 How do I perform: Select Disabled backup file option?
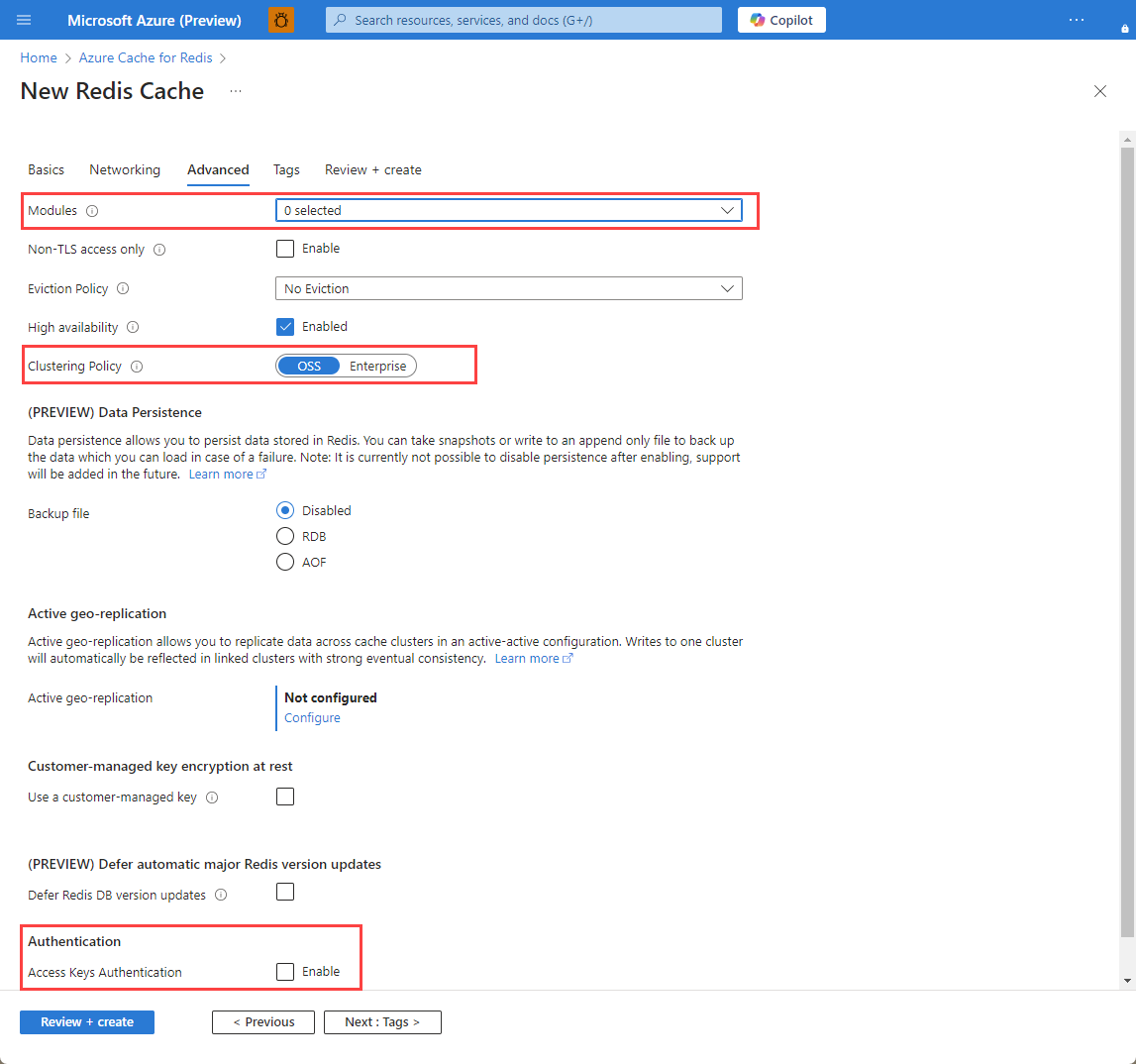tap(285, 510)
